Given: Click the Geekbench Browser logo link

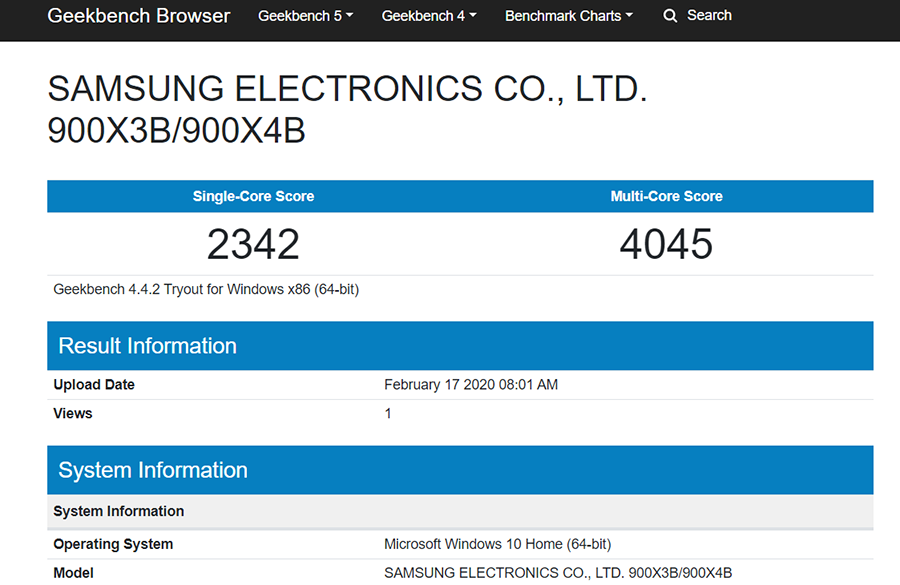Looking at the screenshot, I should pos(138,16).
